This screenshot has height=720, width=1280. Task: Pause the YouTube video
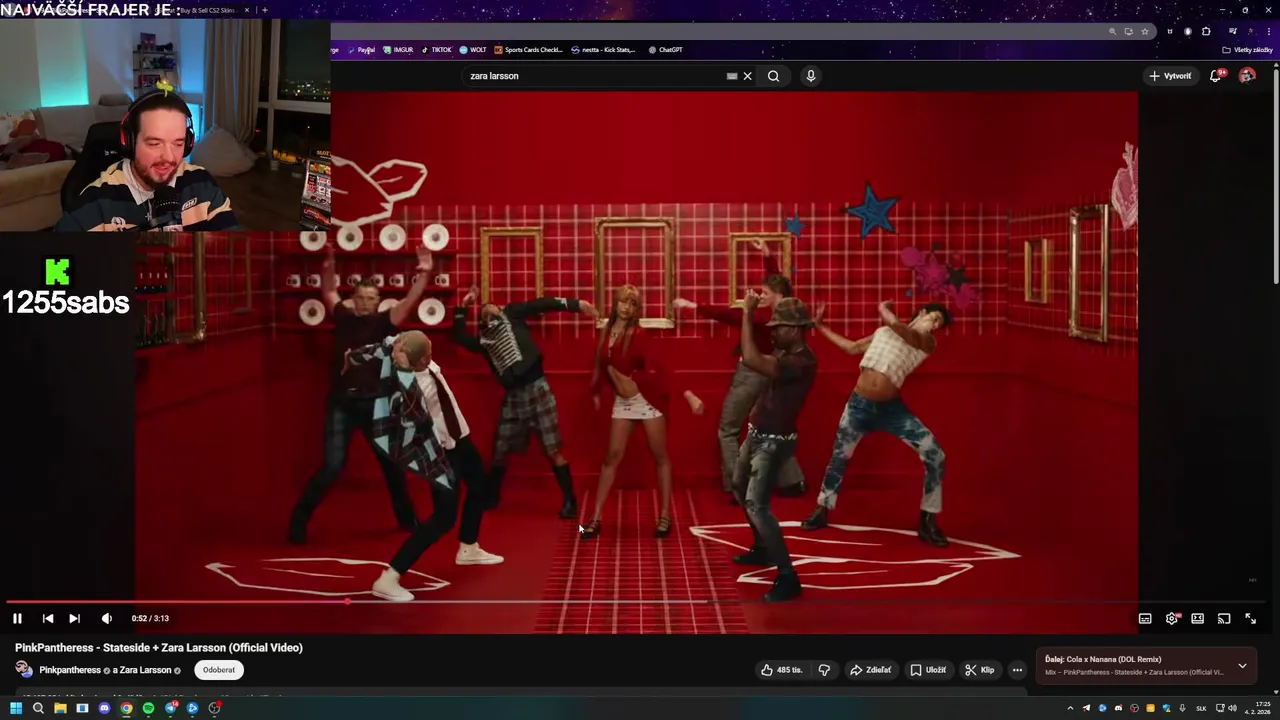click(x=17, y=618)
